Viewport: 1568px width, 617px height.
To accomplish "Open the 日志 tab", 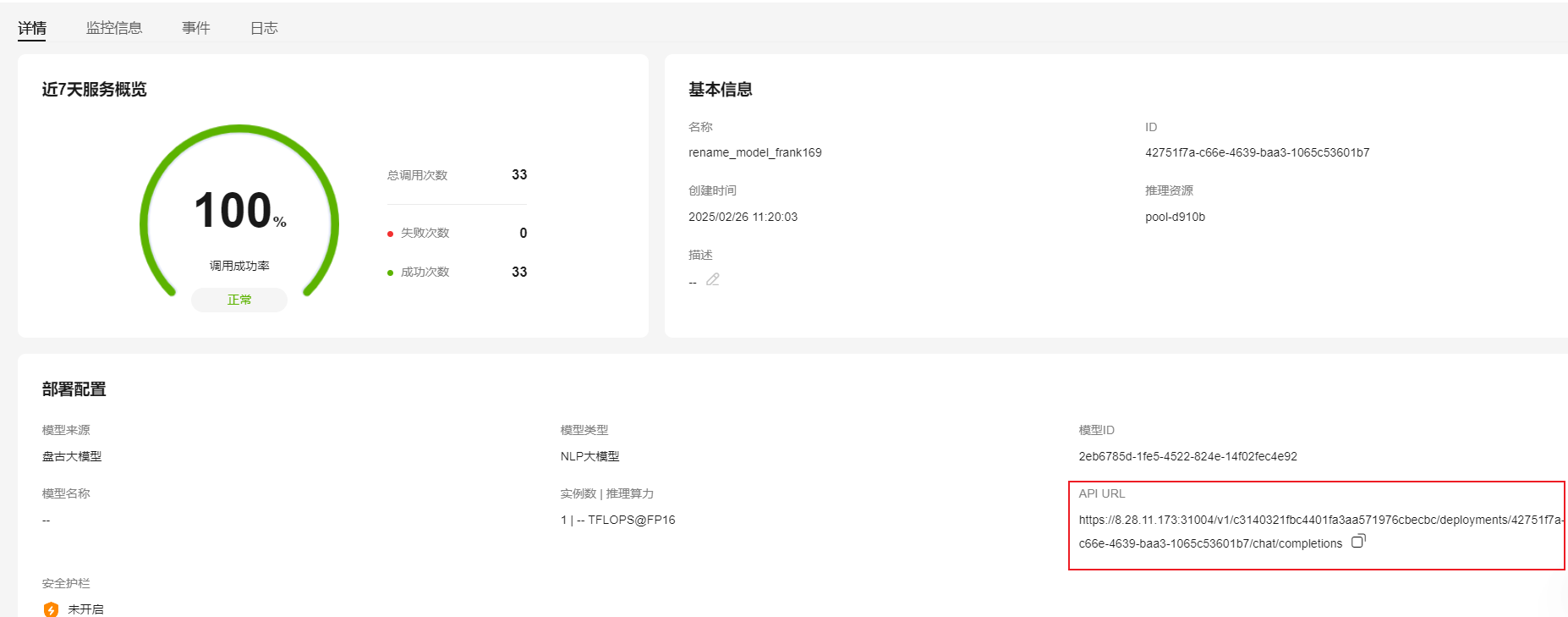I will 264,28.
